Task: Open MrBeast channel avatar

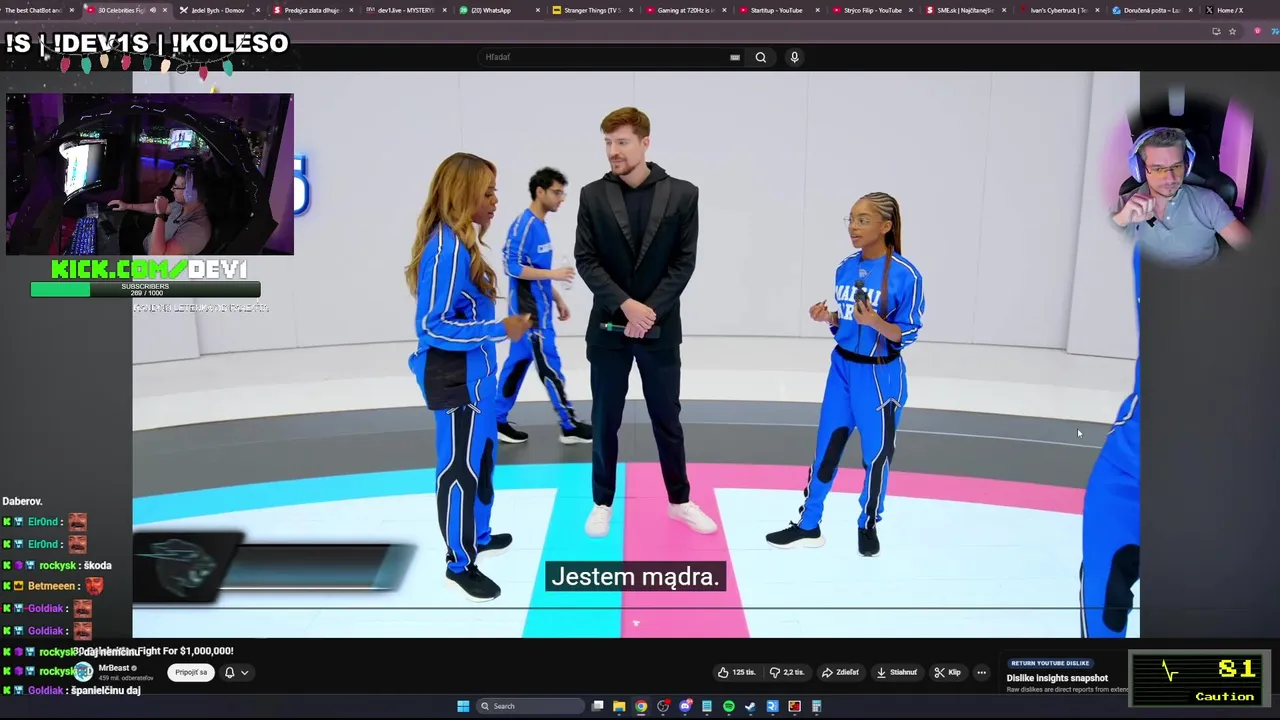Action: (83, 672)
